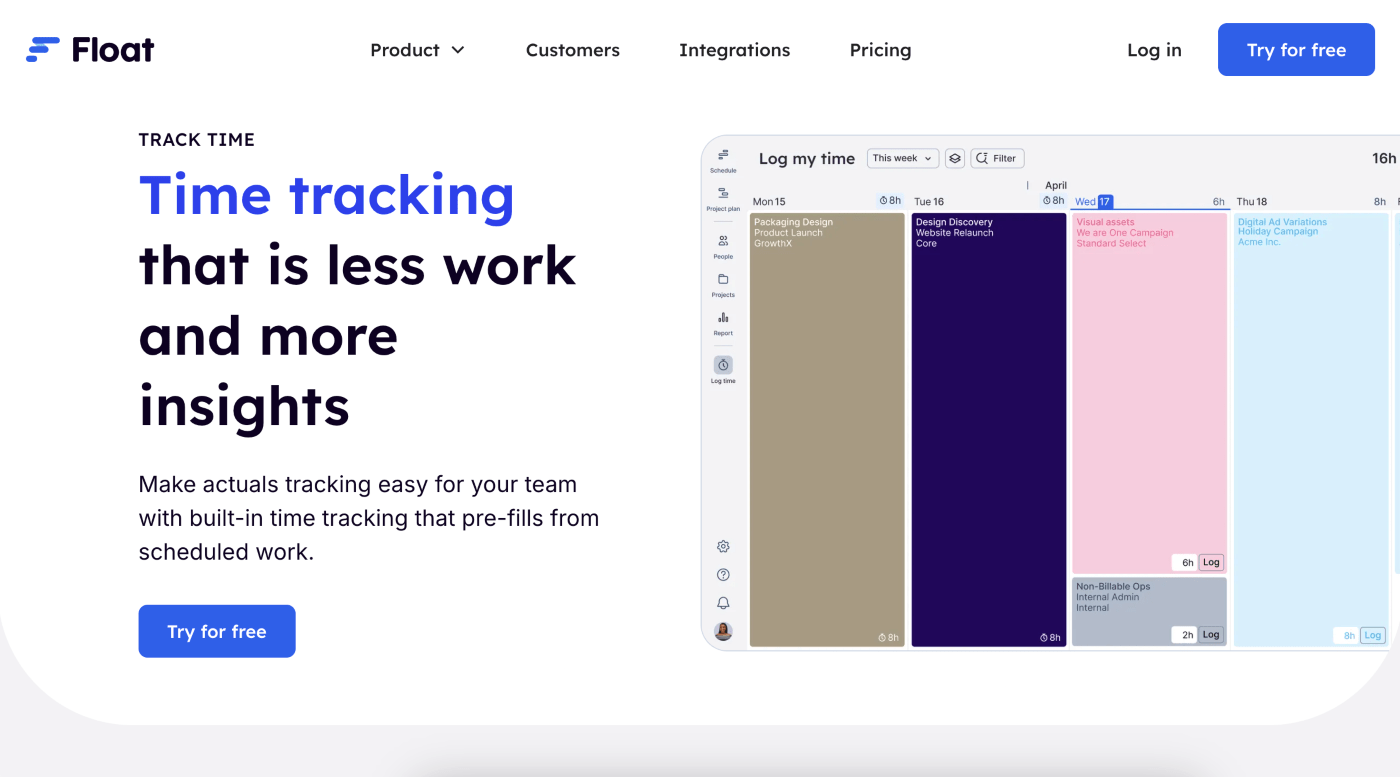Click the Log my time title
This screenshot has width=1400, height=777.
coord(806,158)
